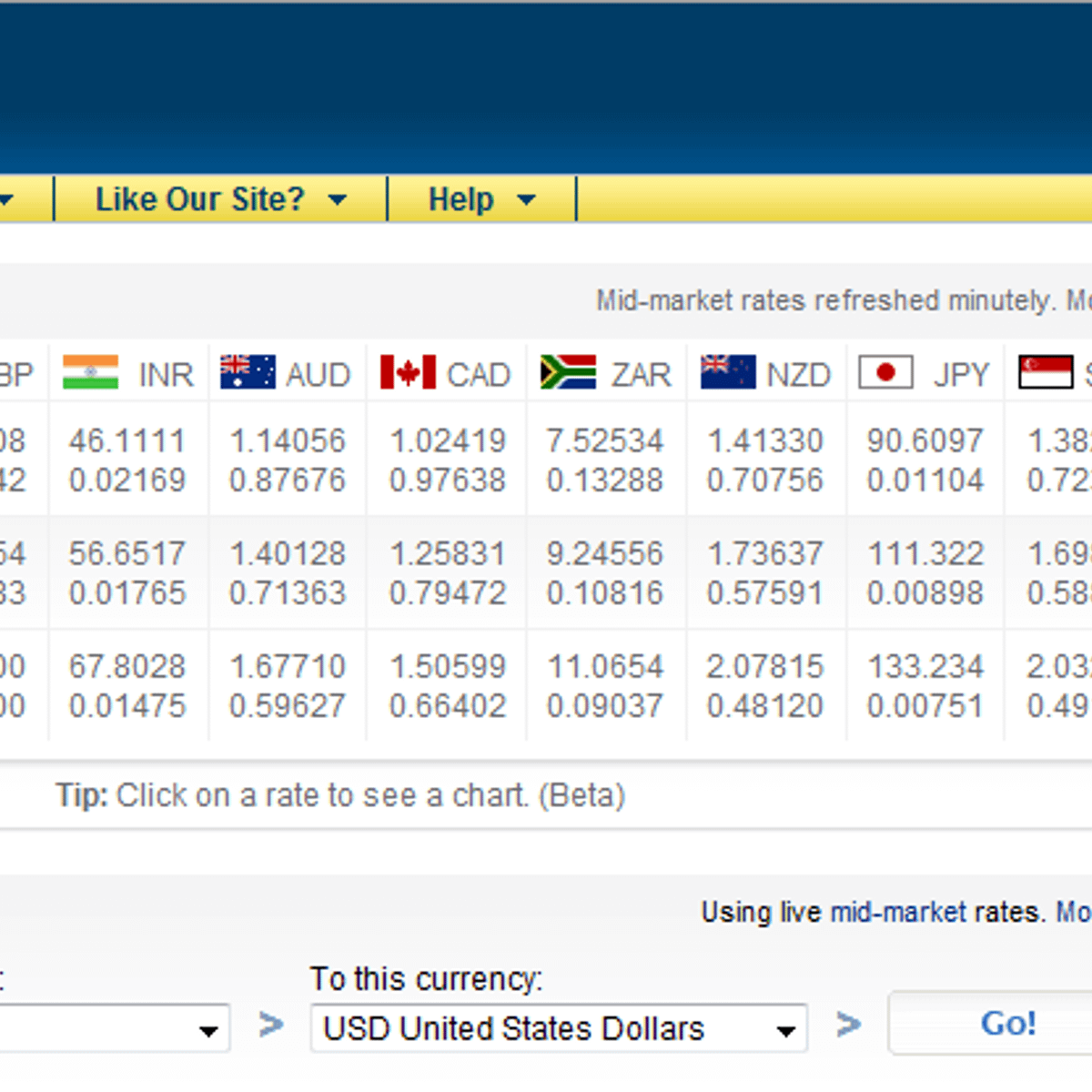
Task: Click the India flag icon for INR
Action: tap(90, 372)
